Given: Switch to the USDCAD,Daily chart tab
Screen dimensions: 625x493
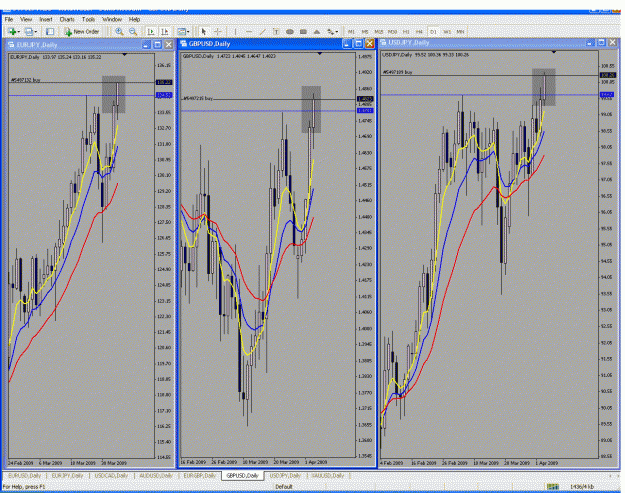Looking at the screenshot, I should click(x=111, y=475).
